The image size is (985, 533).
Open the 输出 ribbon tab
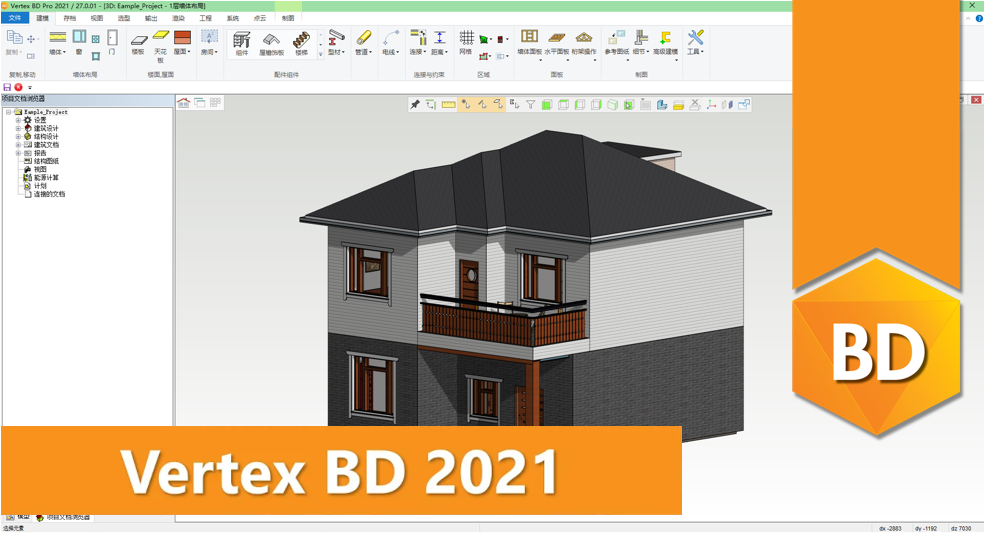point(151,18)
